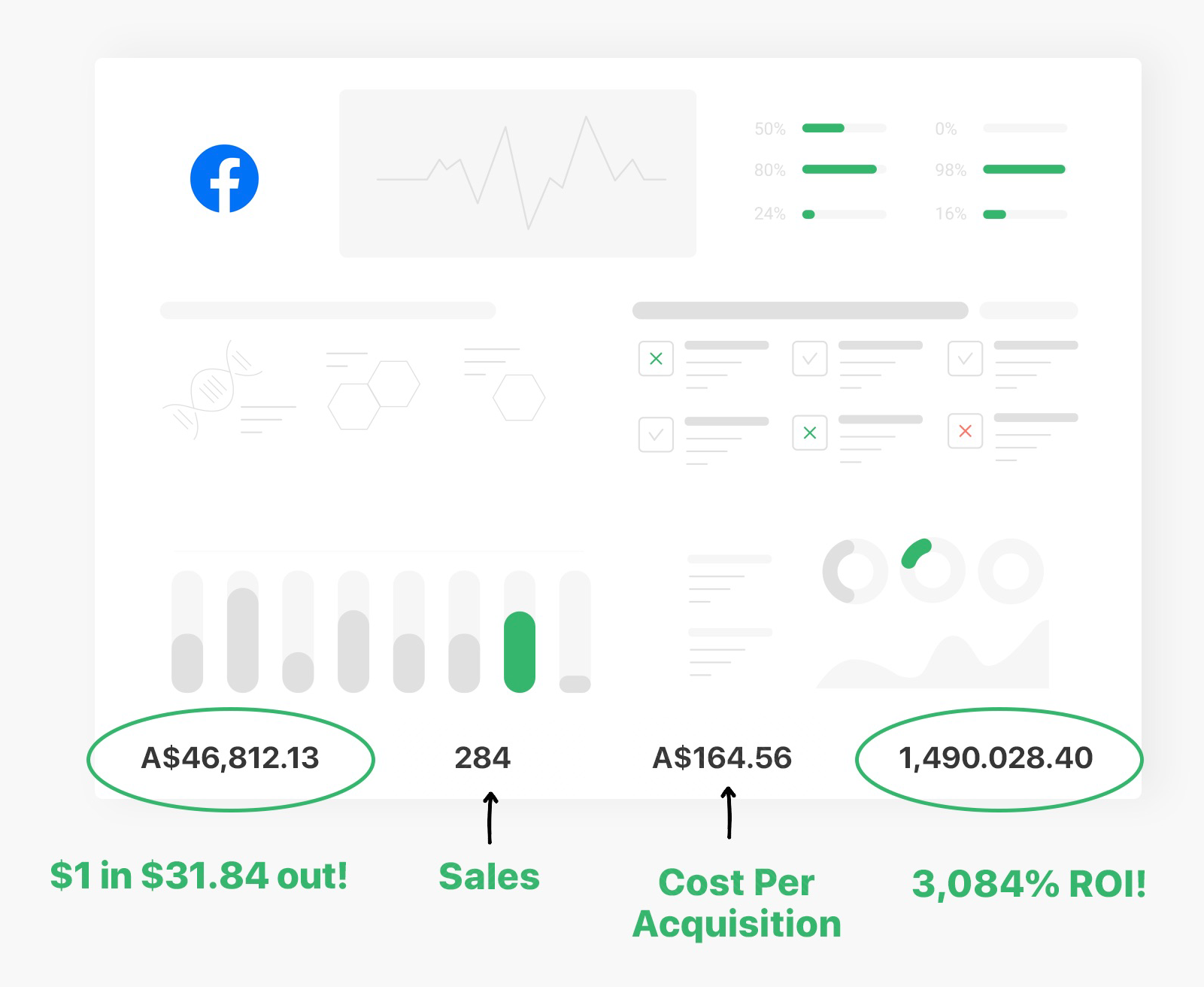Image resolution: width=1204 pixels, height=987 pixels.
Task: Click the 98% progress bar
Action: (1024, 169)
